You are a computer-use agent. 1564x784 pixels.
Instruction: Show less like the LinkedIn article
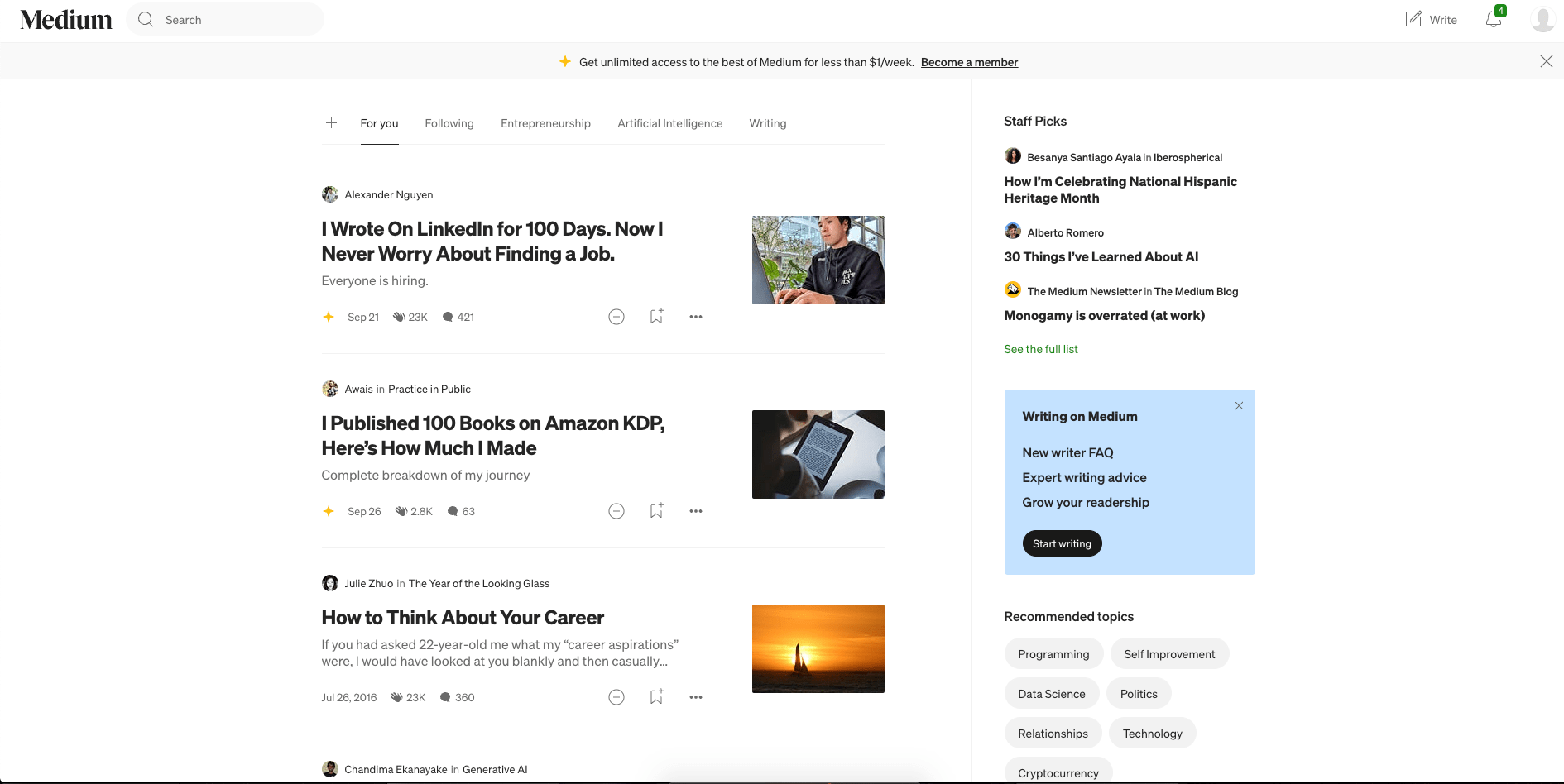click(x=616, y=317)
